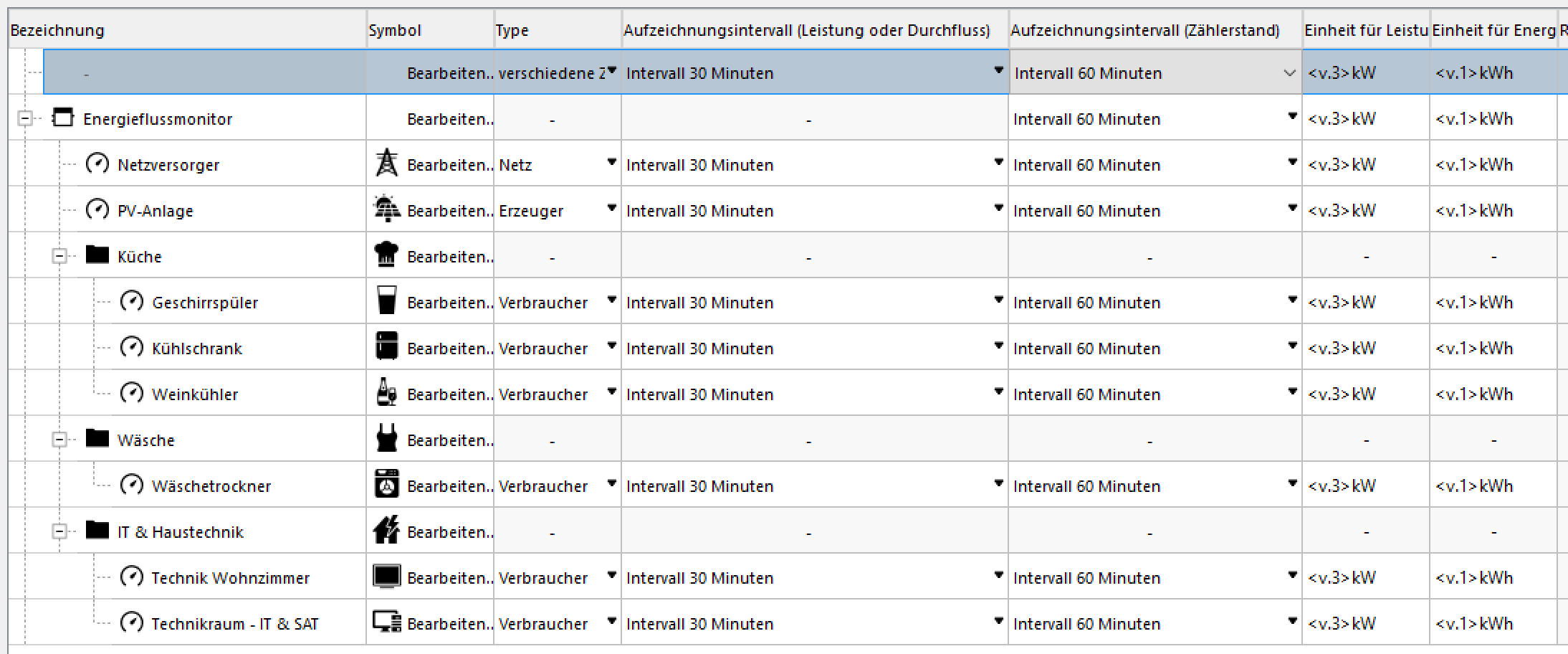
Task: Collapse the Wäsche folder
Action: coord(59,440)
